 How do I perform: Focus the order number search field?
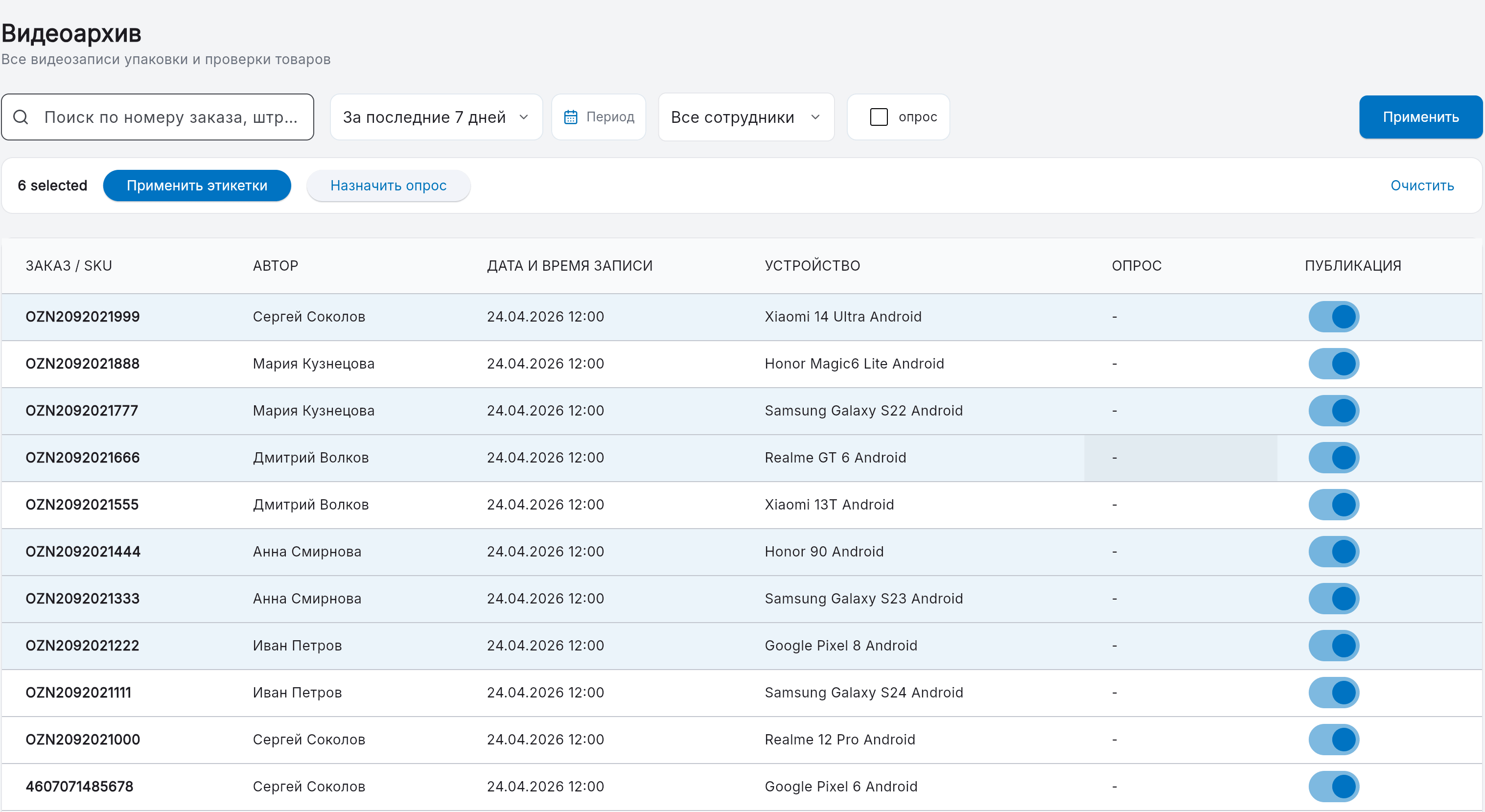[x=158, y=117]
